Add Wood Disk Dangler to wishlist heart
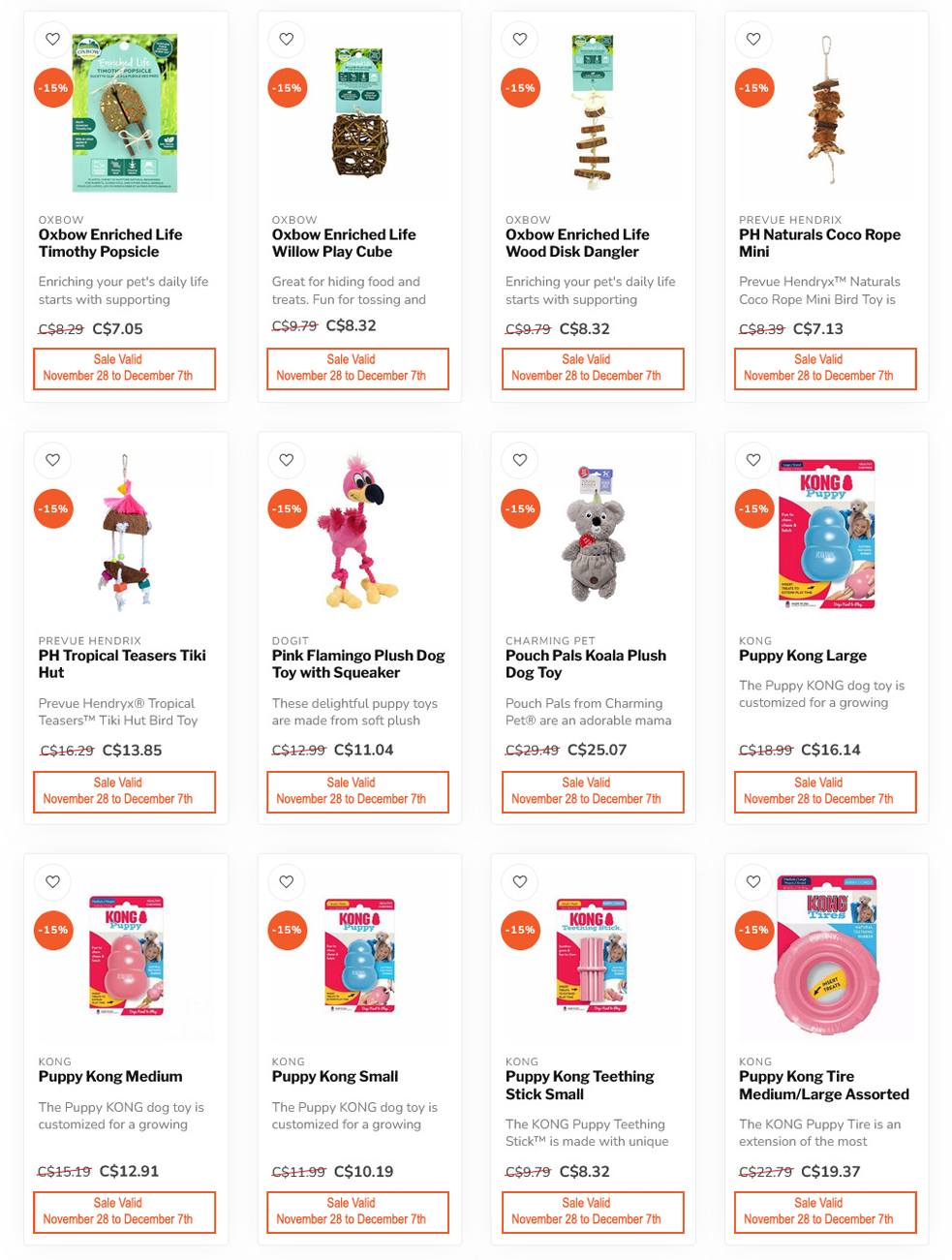Image resolution: width=952 pixels, height=1260 pixels. (x=520, y=40)
